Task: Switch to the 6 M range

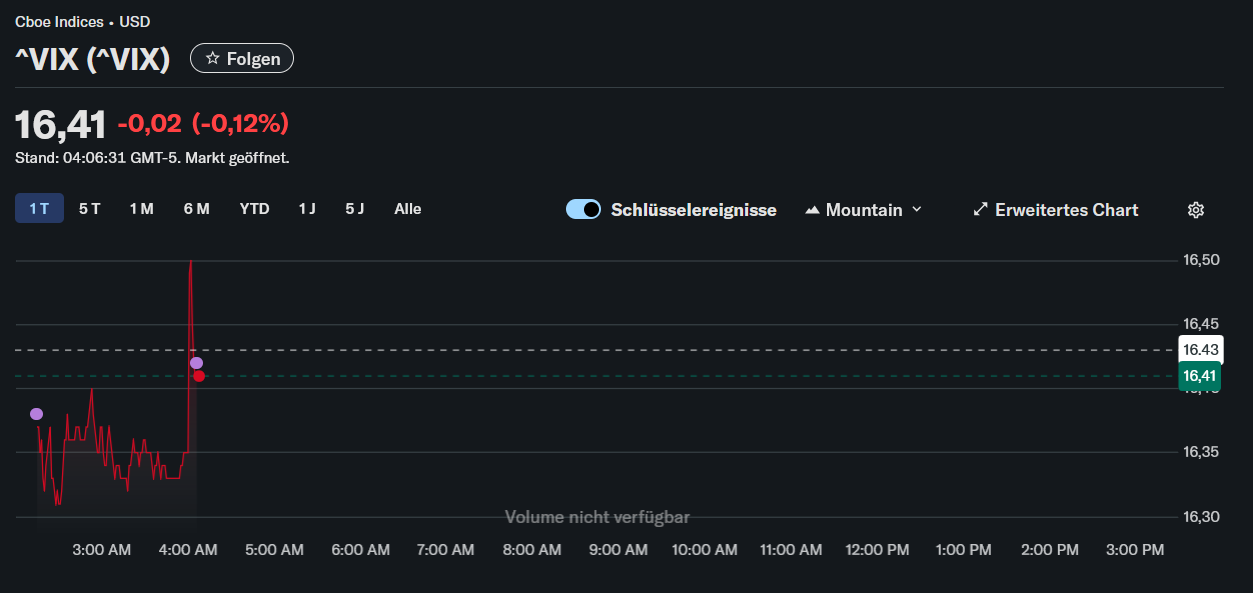Action: [x=197, y=209]
